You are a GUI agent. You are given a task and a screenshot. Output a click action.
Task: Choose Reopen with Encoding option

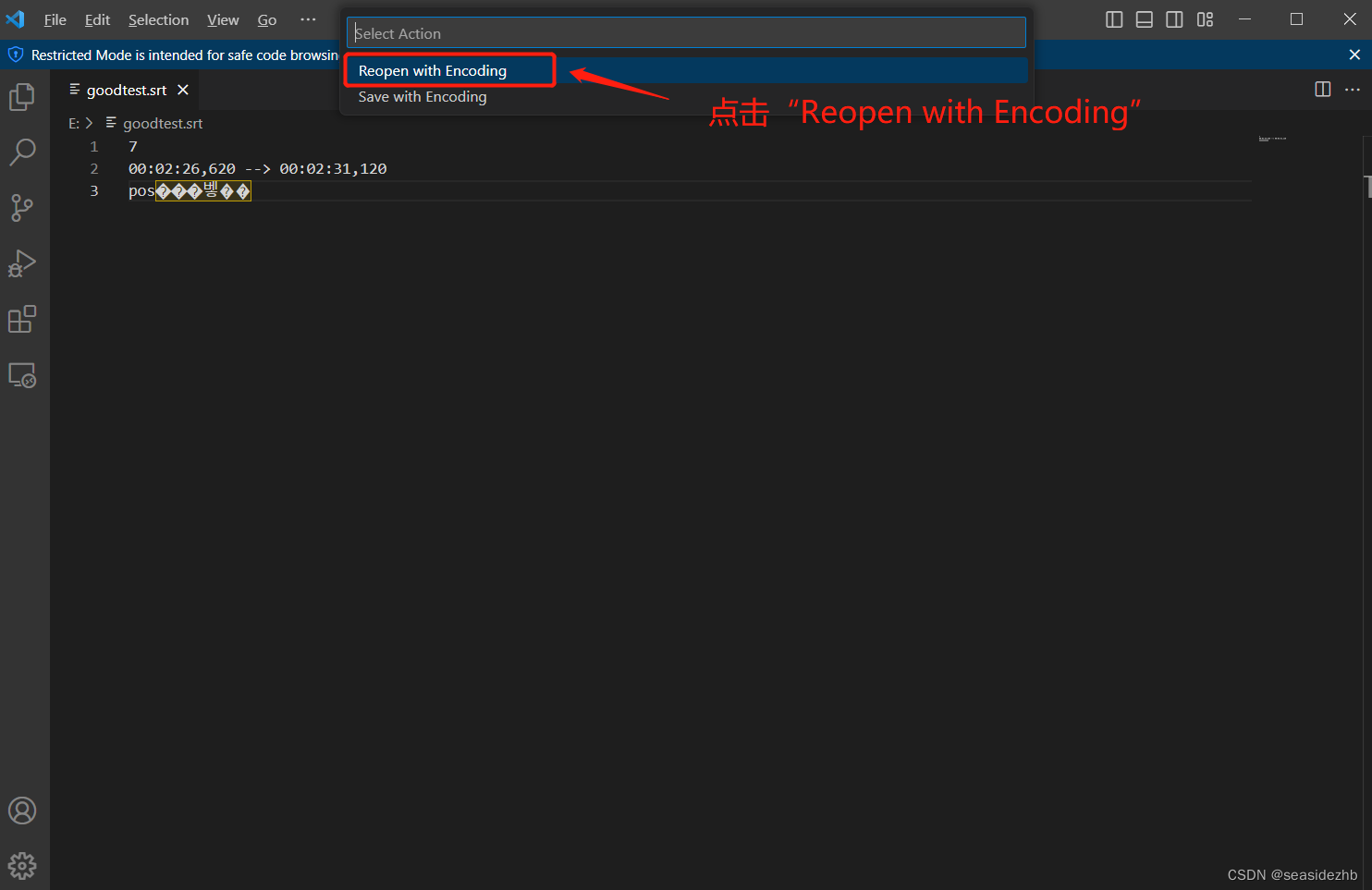click(x=686, y=70)
